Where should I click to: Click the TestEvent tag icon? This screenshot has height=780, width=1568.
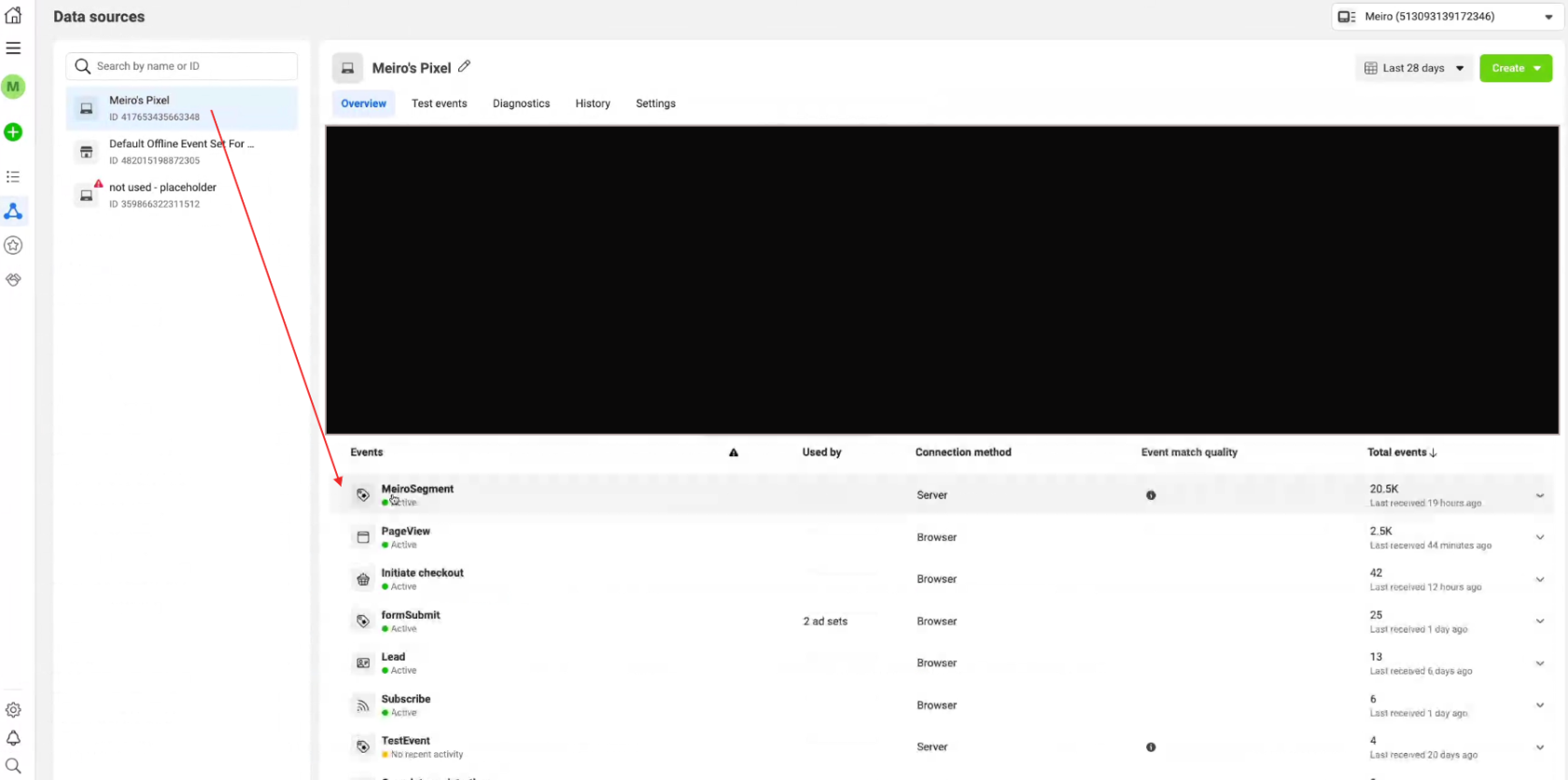click(363, 746)
